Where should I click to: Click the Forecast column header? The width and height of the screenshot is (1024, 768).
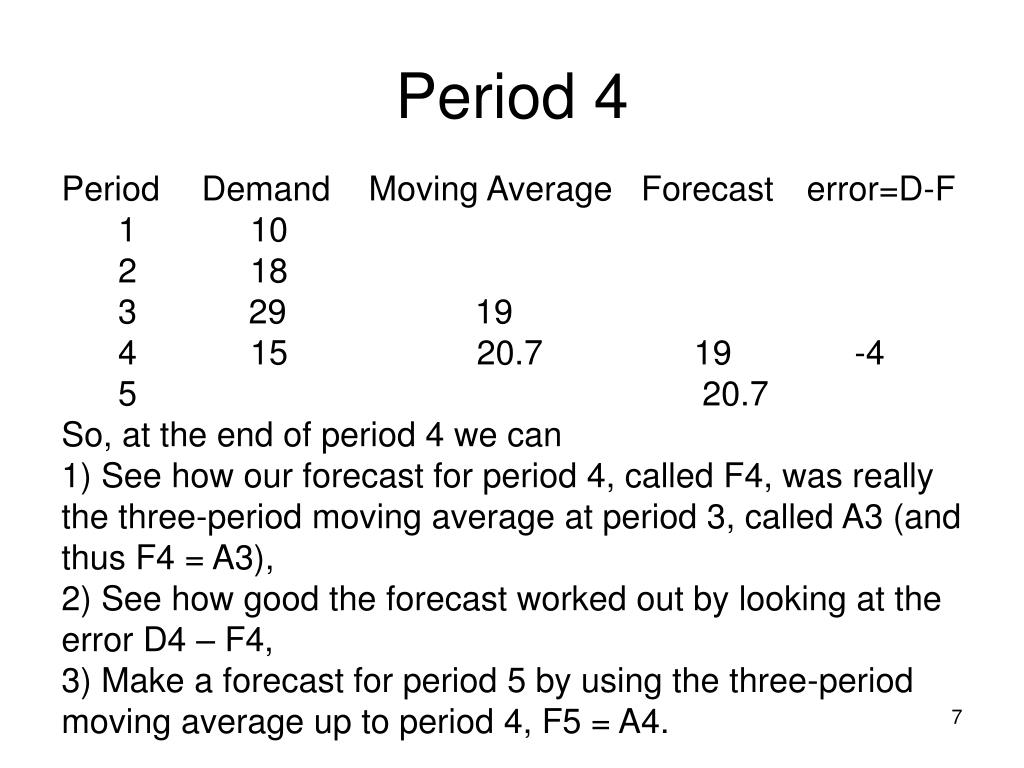(x=707, y=189)
